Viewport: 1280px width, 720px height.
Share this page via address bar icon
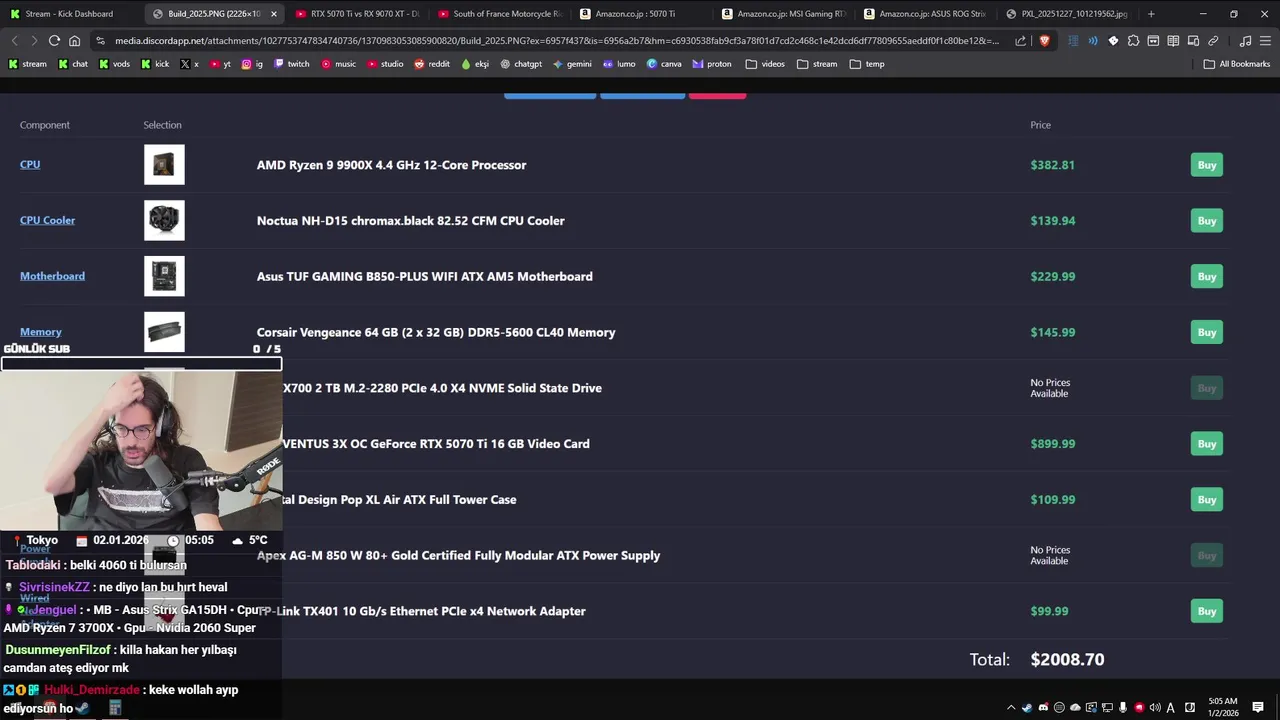point(1020,41)
